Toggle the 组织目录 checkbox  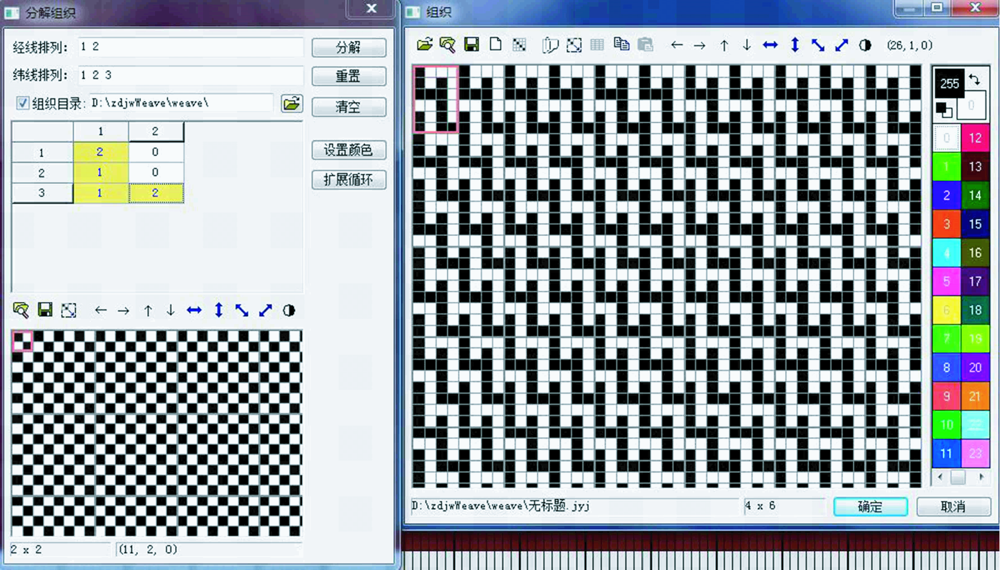(23, 103)
